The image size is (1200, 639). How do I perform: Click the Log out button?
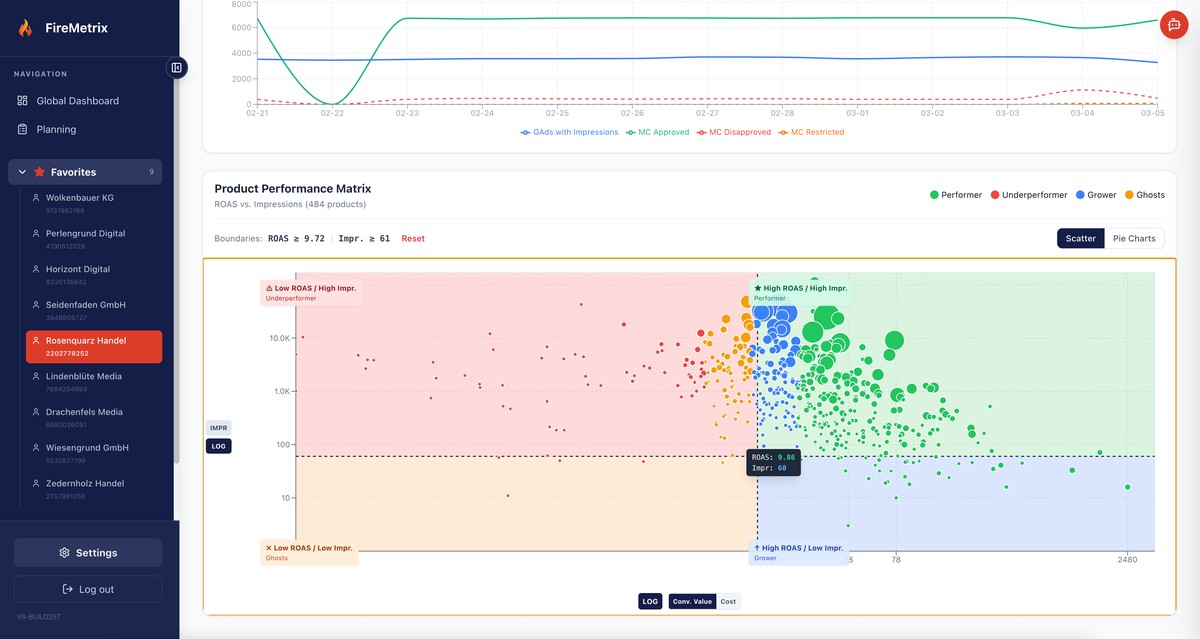coord(87,588)
